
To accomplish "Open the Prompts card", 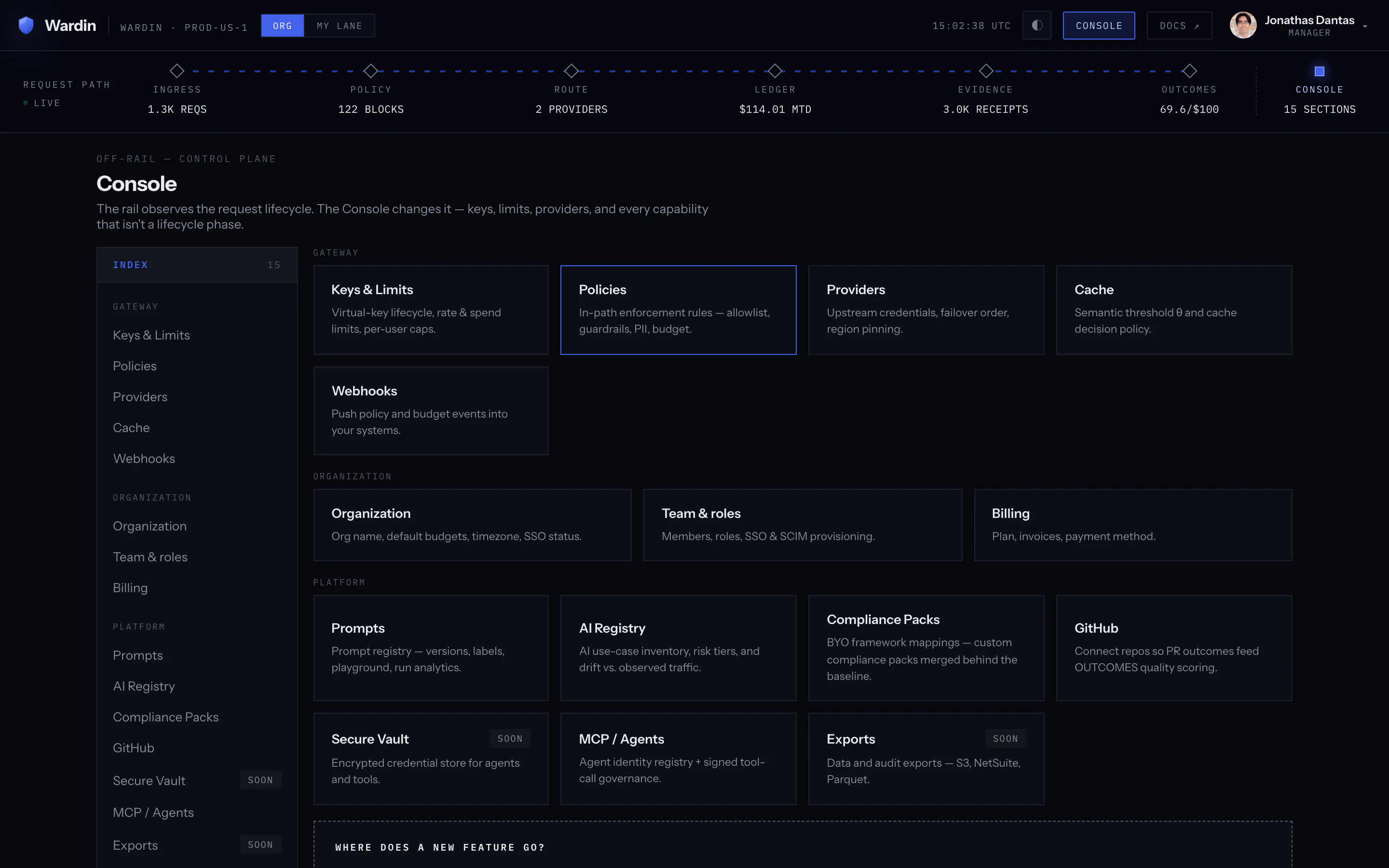I will [431, 648].
